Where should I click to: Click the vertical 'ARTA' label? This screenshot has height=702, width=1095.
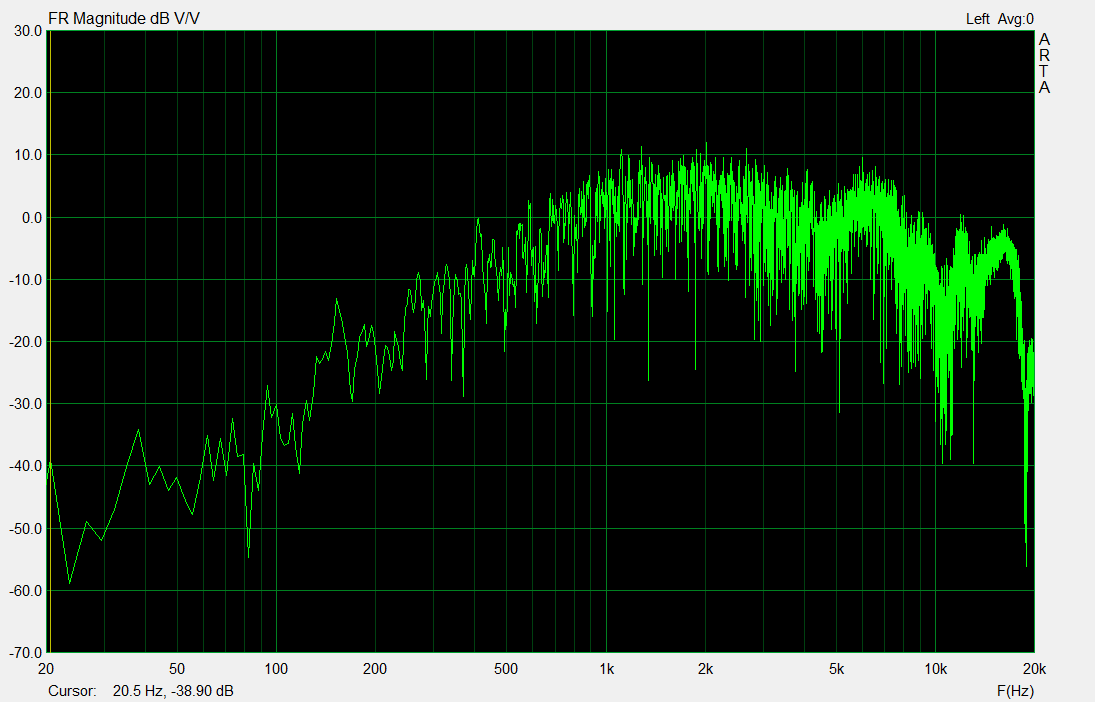click(x=1044, y=64)
